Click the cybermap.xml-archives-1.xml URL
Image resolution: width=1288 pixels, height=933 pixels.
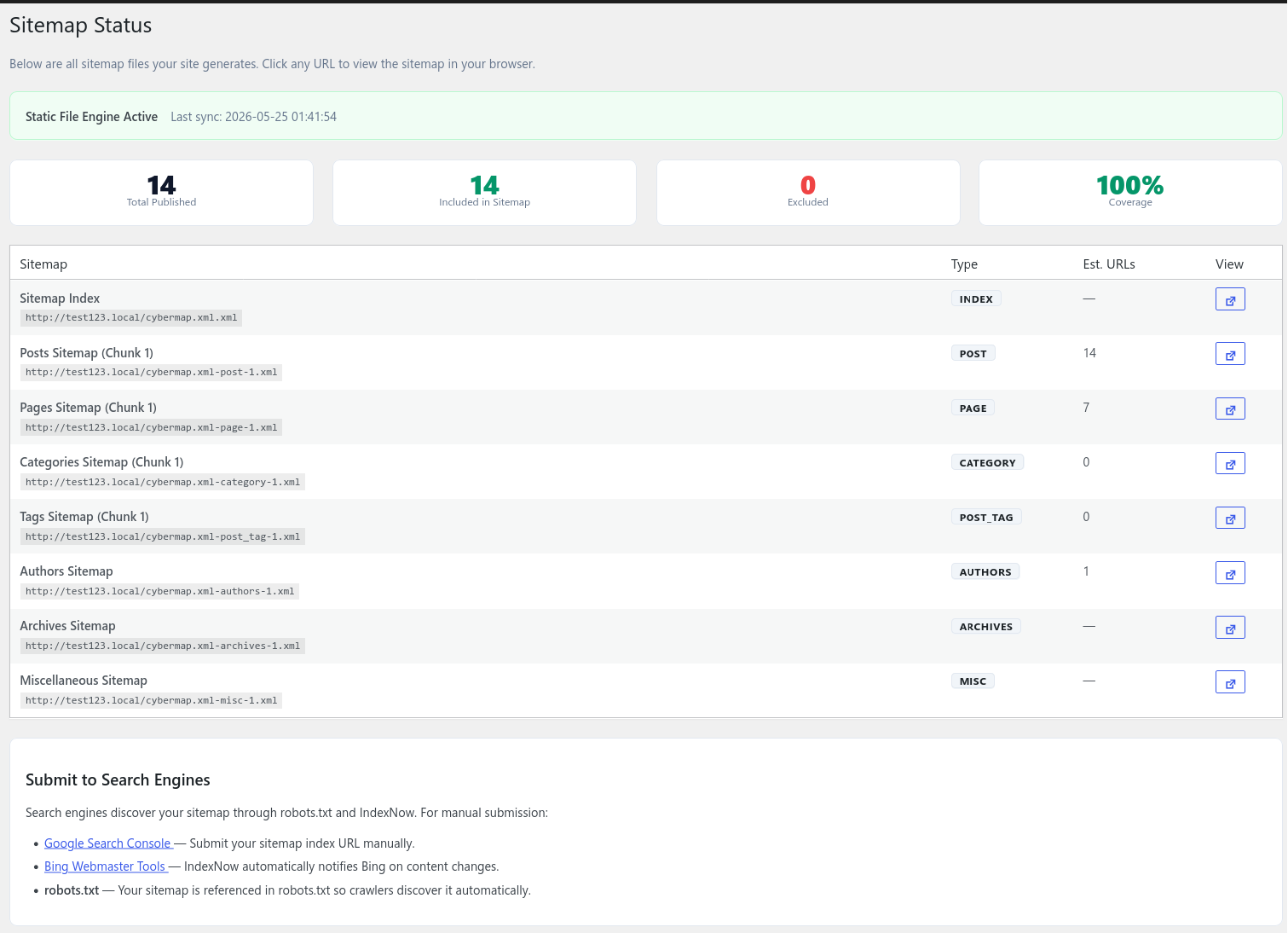(x=163, y=646)
